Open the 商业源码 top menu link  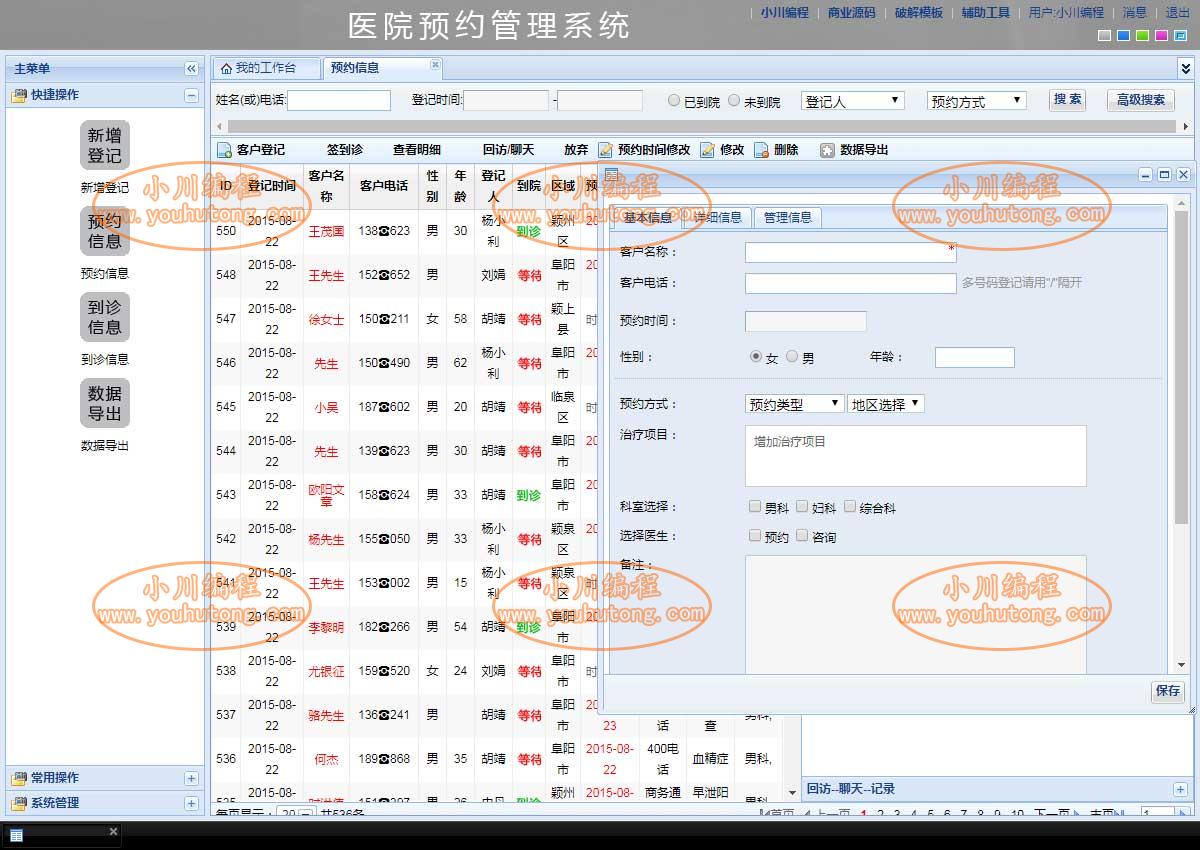pyautogui.click(x=851, y=13)
